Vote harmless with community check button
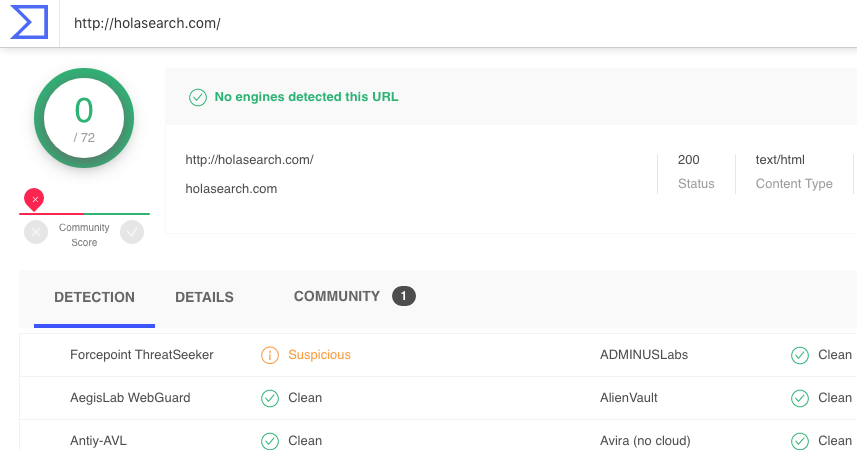857x450 pixels. 132,232
